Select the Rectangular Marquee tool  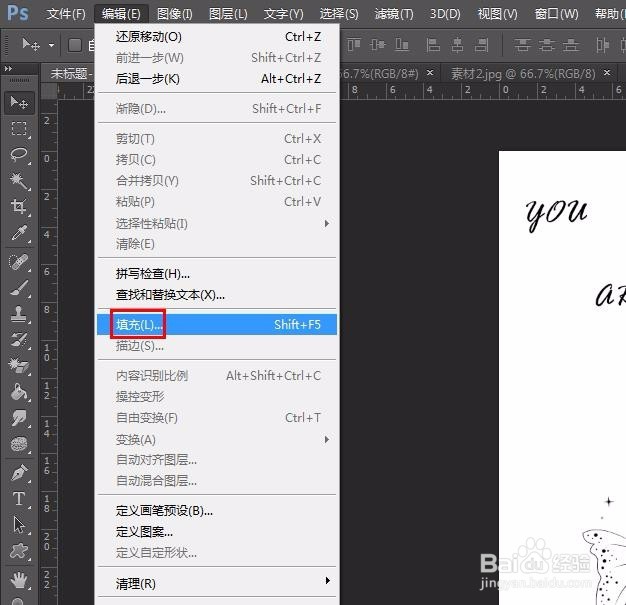tap(19, 129)
